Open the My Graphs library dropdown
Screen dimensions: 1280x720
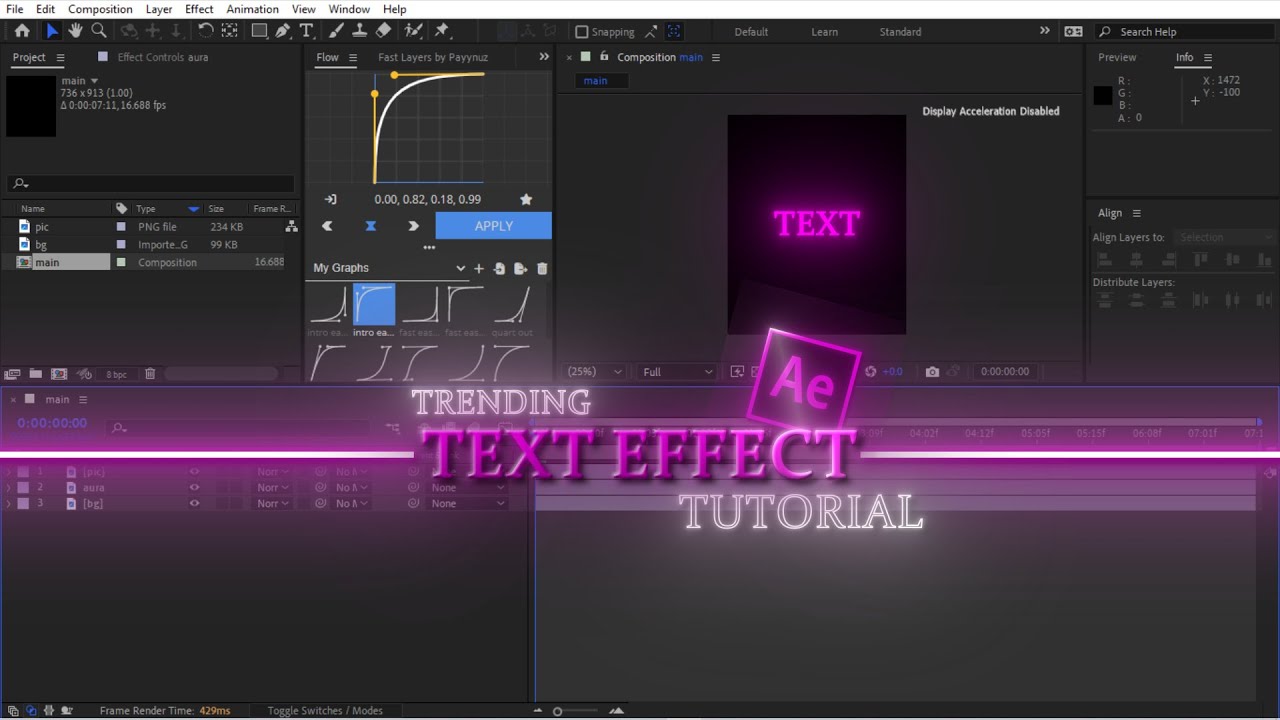click(x=389, y=268)
